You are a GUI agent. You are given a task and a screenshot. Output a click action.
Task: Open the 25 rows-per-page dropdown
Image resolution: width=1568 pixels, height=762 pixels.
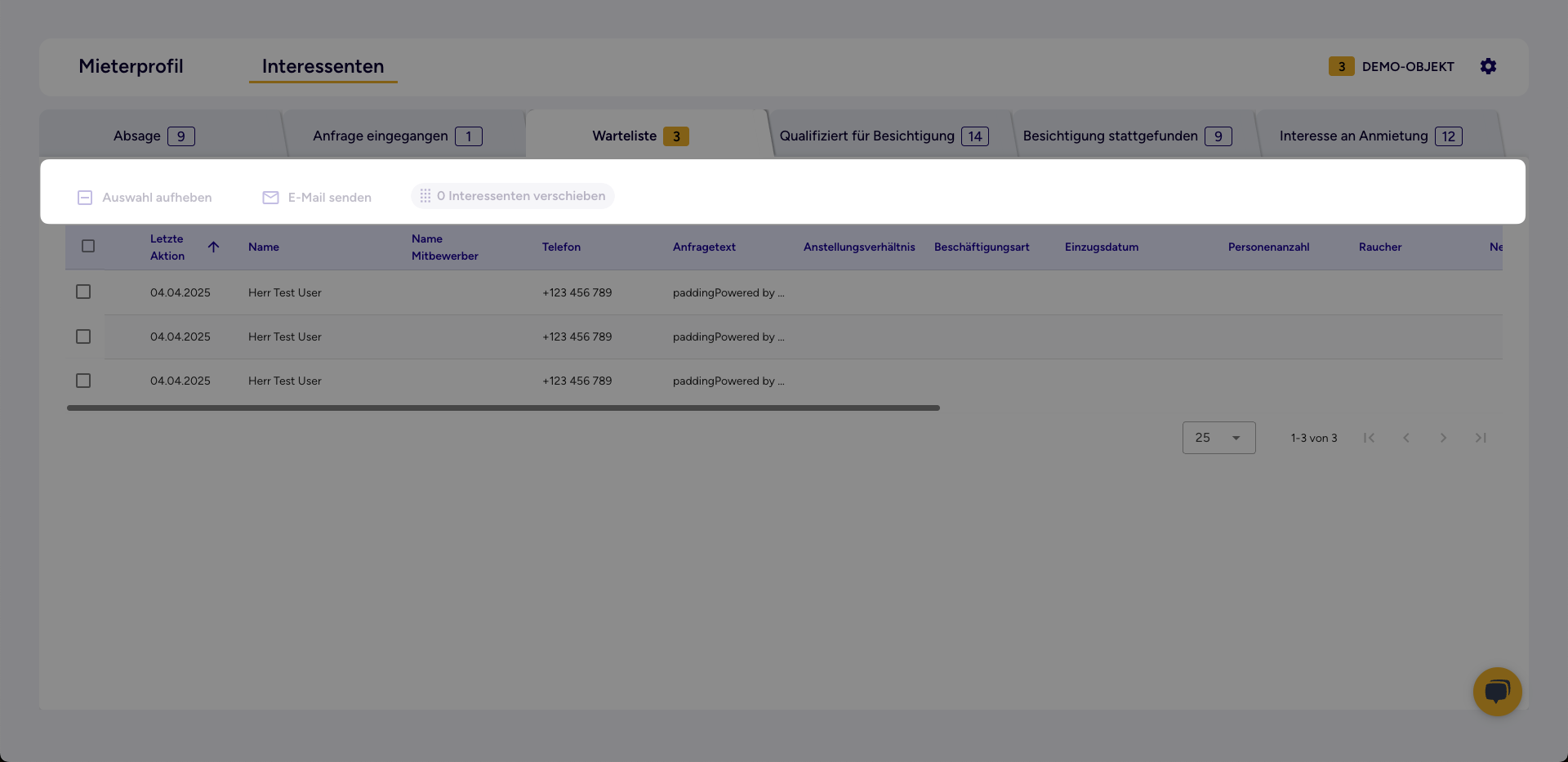coord(1218,438)
